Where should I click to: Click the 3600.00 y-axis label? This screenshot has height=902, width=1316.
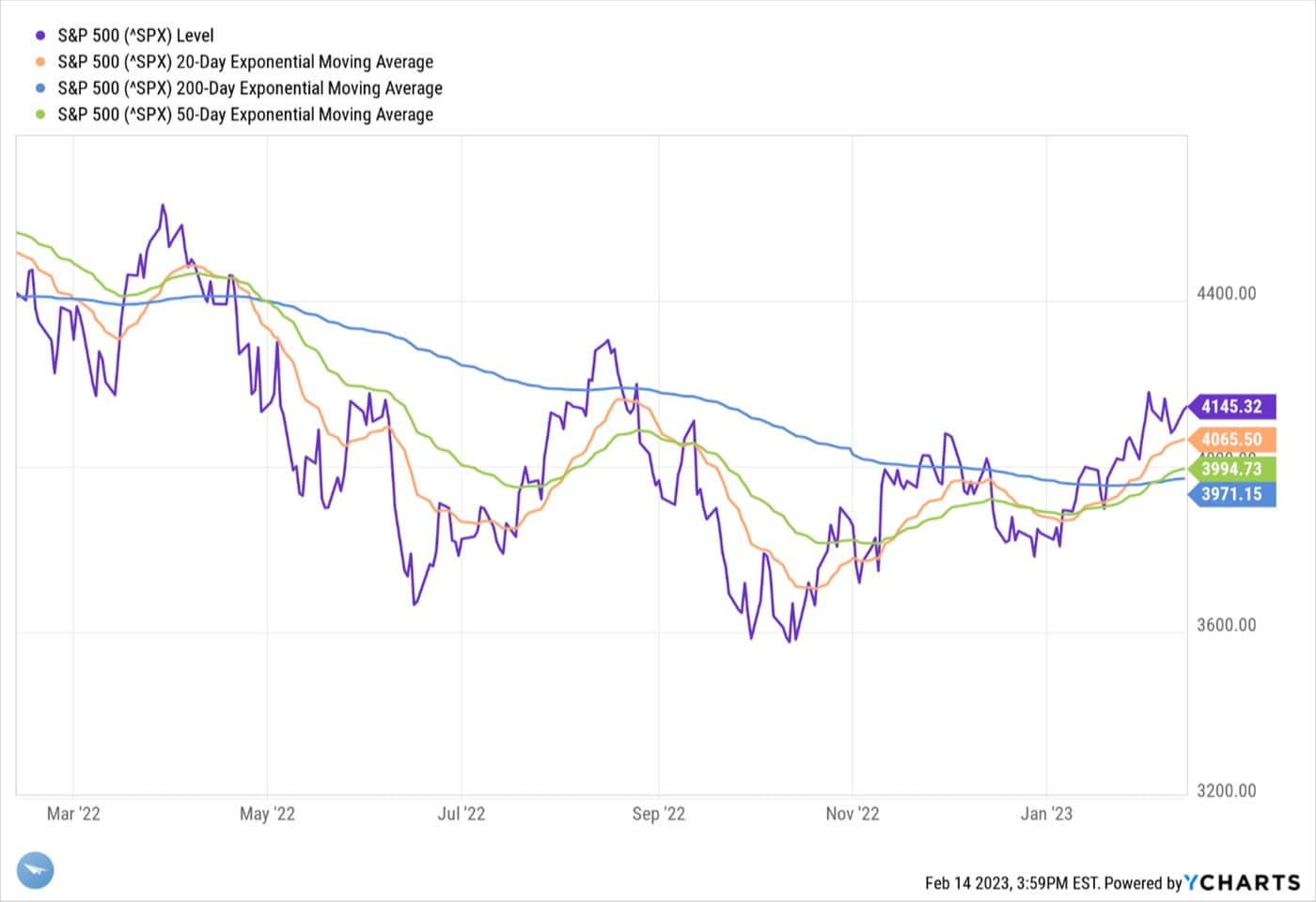pyautogui.click(x=1226, y=626)
